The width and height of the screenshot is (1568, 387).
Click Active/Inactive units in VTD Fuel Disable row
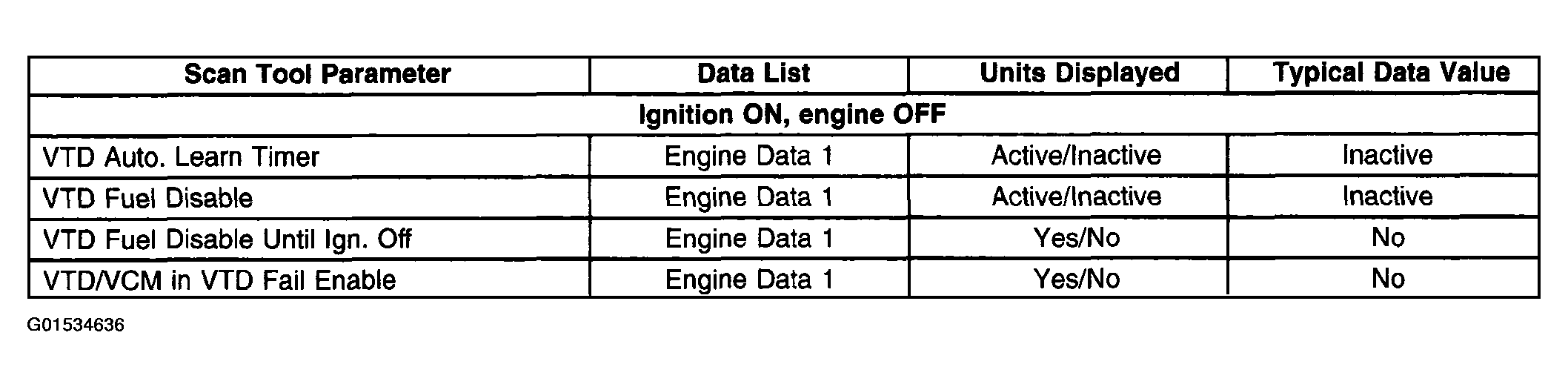(x=1077, y=196)
